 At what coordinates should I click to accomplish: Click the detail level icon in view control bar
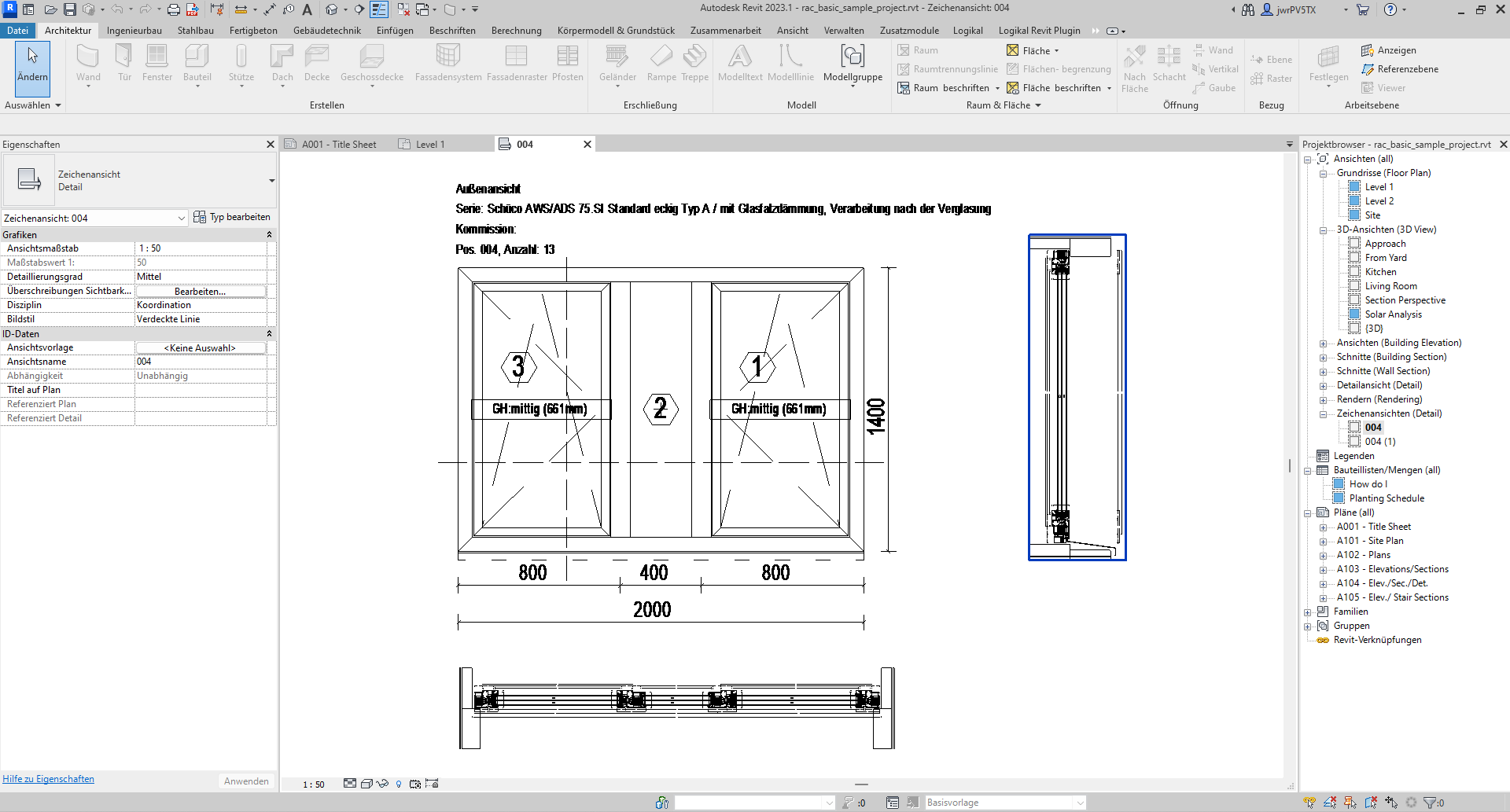pyautogui.click(x=350, y=784)
